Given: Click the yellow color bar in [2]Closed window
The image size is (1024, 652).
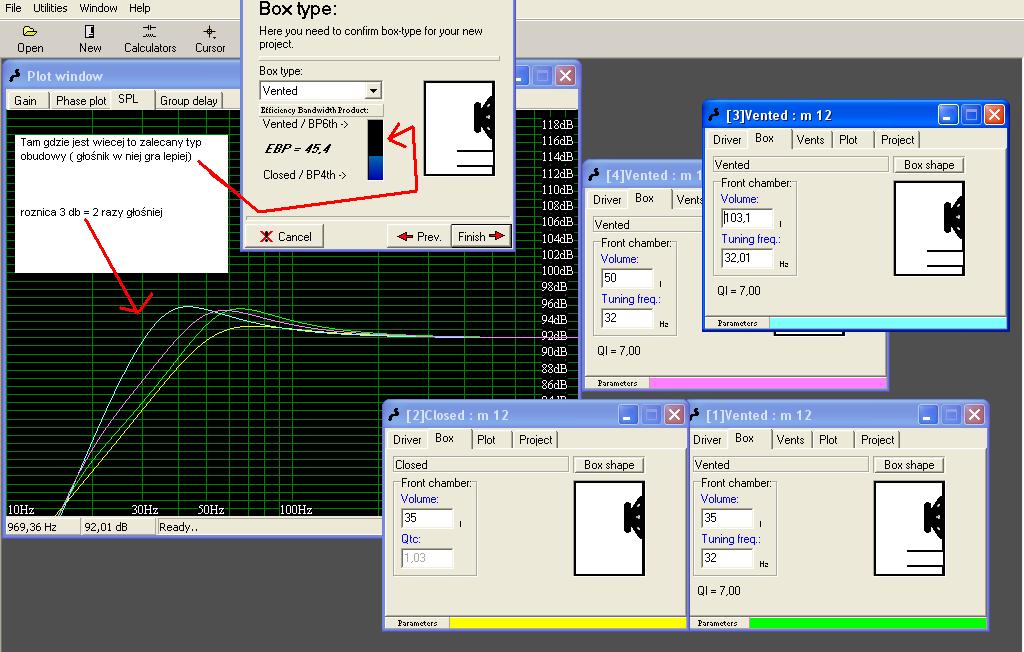Looking at the screenshot, I should (566, 623).
